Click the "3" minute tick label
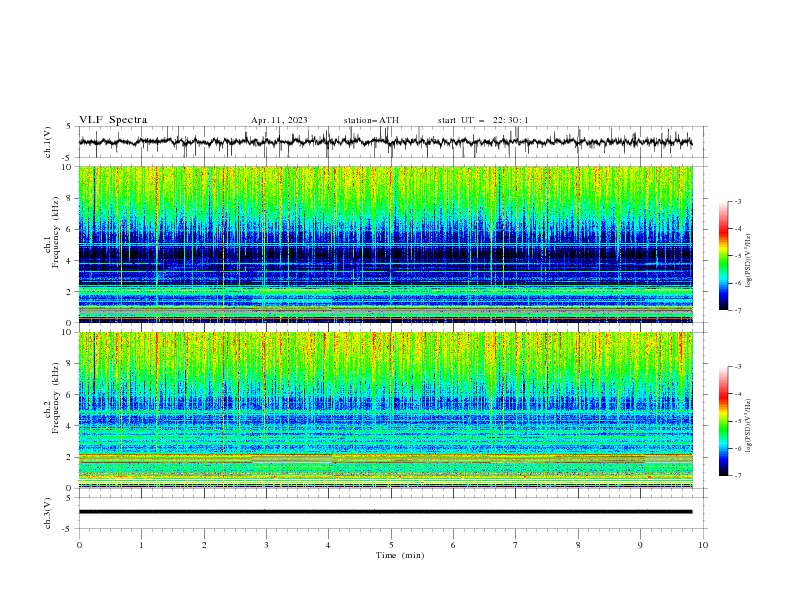792x612 pixels. pyautogui.click(x=266, y=545)
